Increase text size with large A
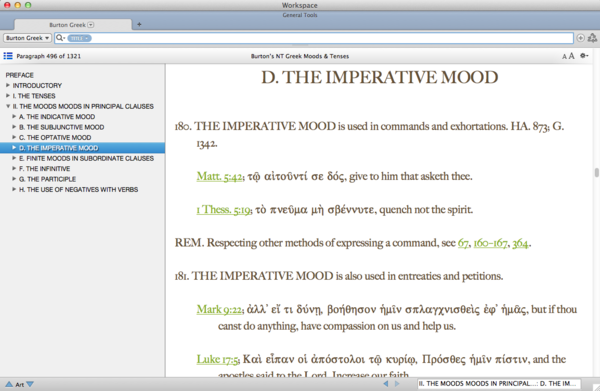The width and height of the screenshot is (600, 391). tap(571, 56)
